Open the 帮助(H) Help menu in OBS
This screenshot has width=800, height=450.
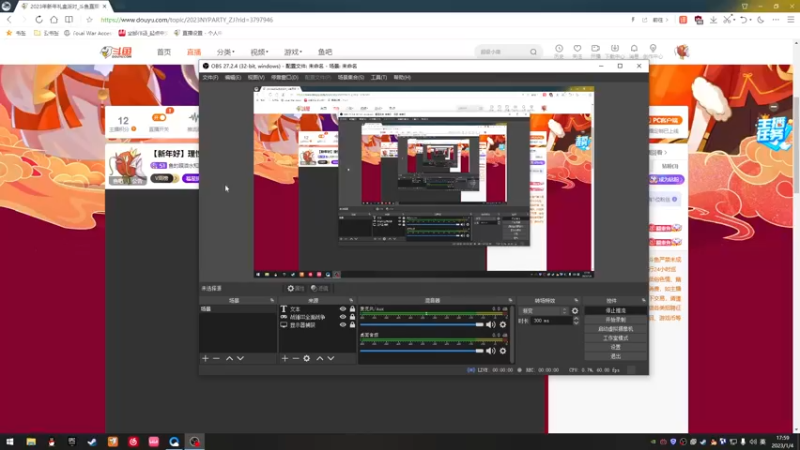click(x=402, y=78)
